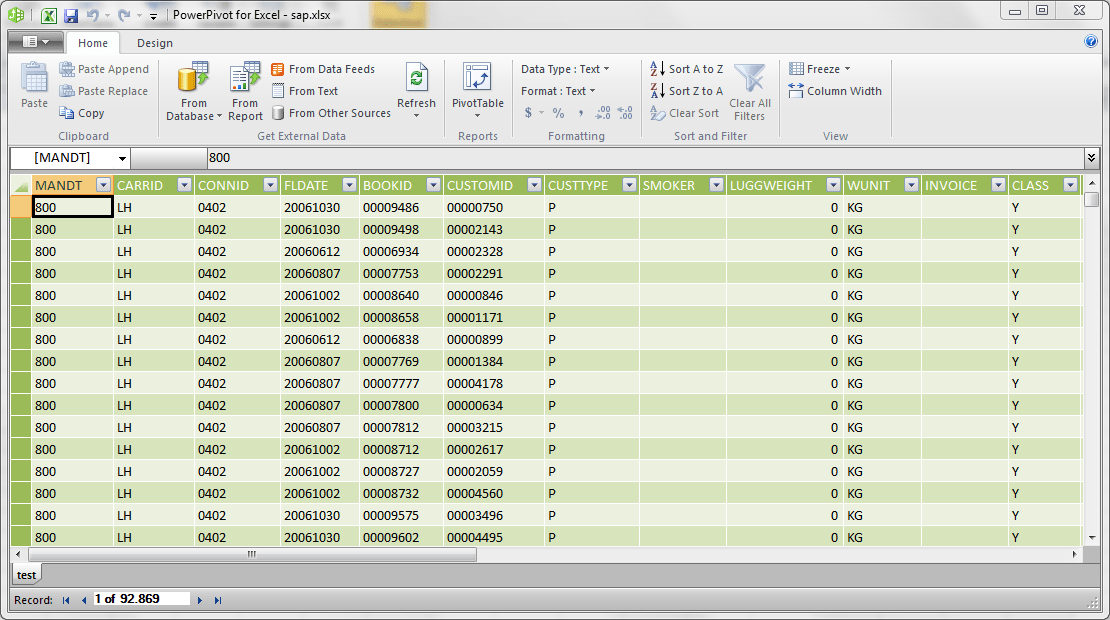Open the Design ribbon tab
The width and height of the screenshot is (1110, 620).
[x=154, y=43]
